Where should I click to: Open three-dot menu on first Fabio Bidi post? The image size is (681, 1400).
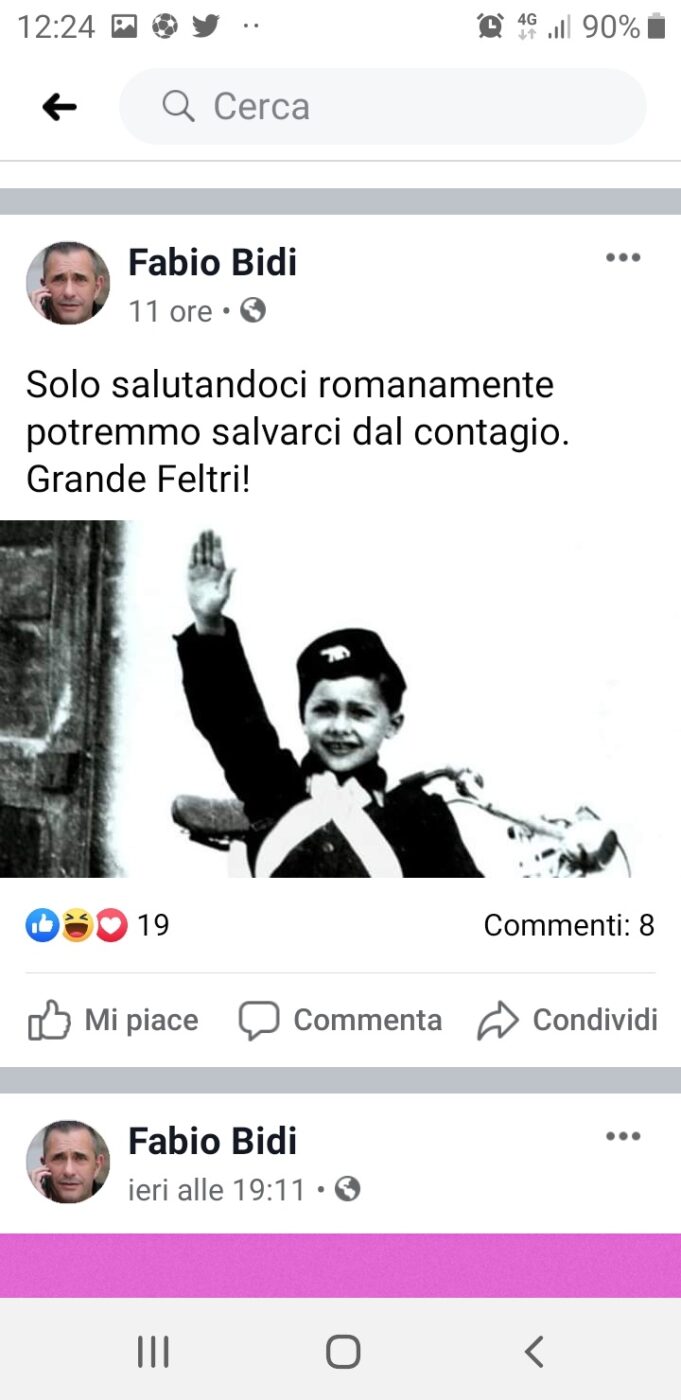point(623,258)
